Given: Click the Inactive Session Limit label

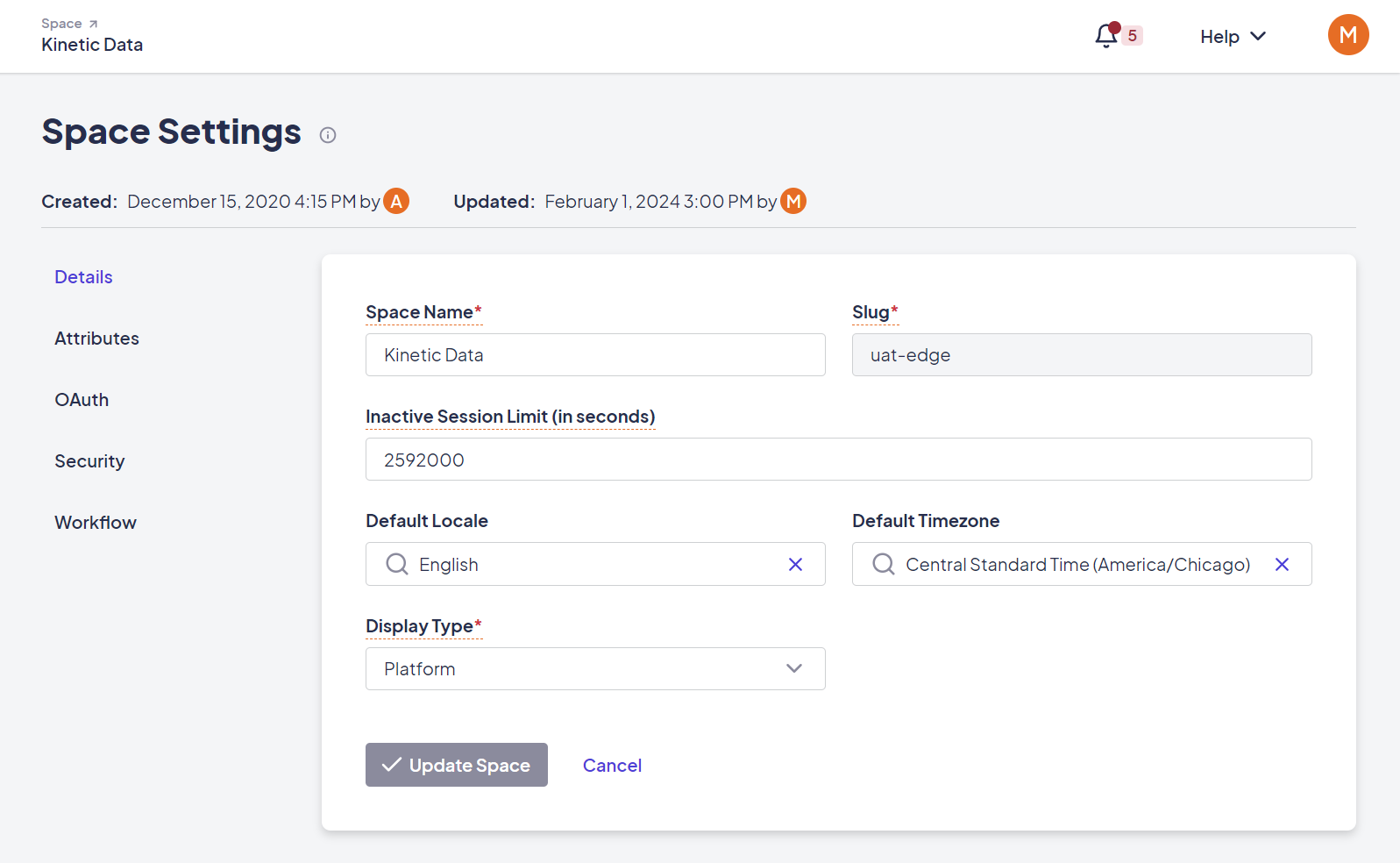Looking at the screenshot, I should tap(510, 417).
